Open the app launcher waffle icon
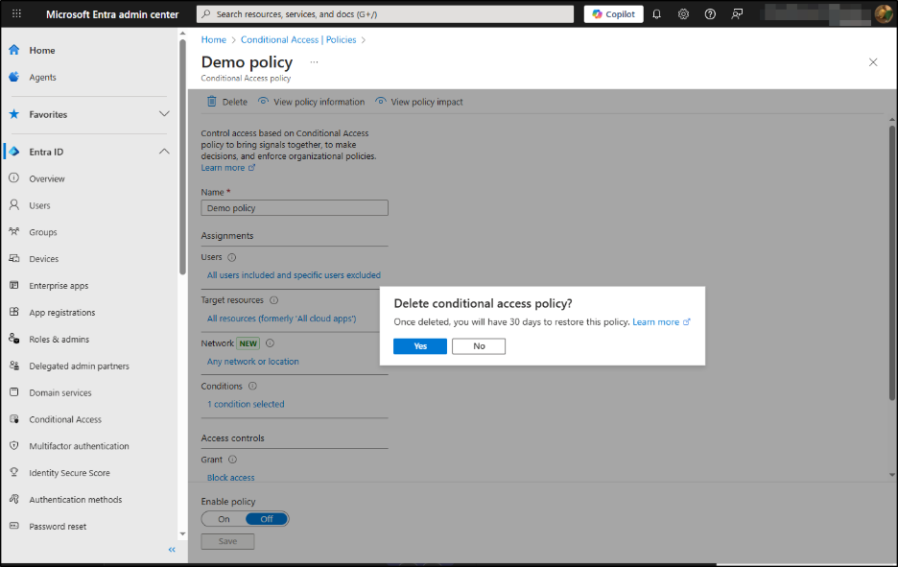Screen dimensions: 898x567 [17, 14]
